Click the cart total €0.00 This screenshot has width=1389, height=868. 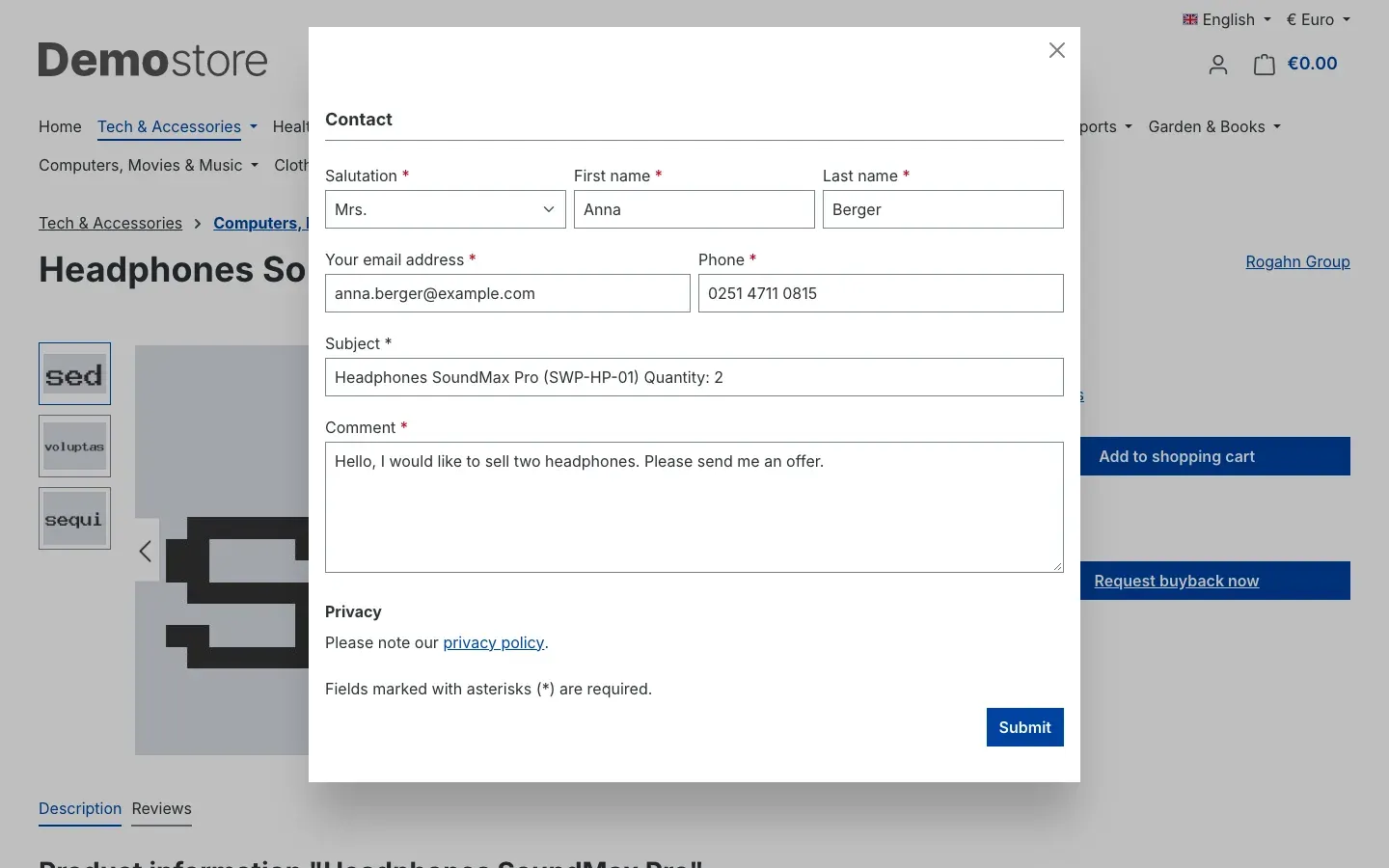click(1313, 64)
